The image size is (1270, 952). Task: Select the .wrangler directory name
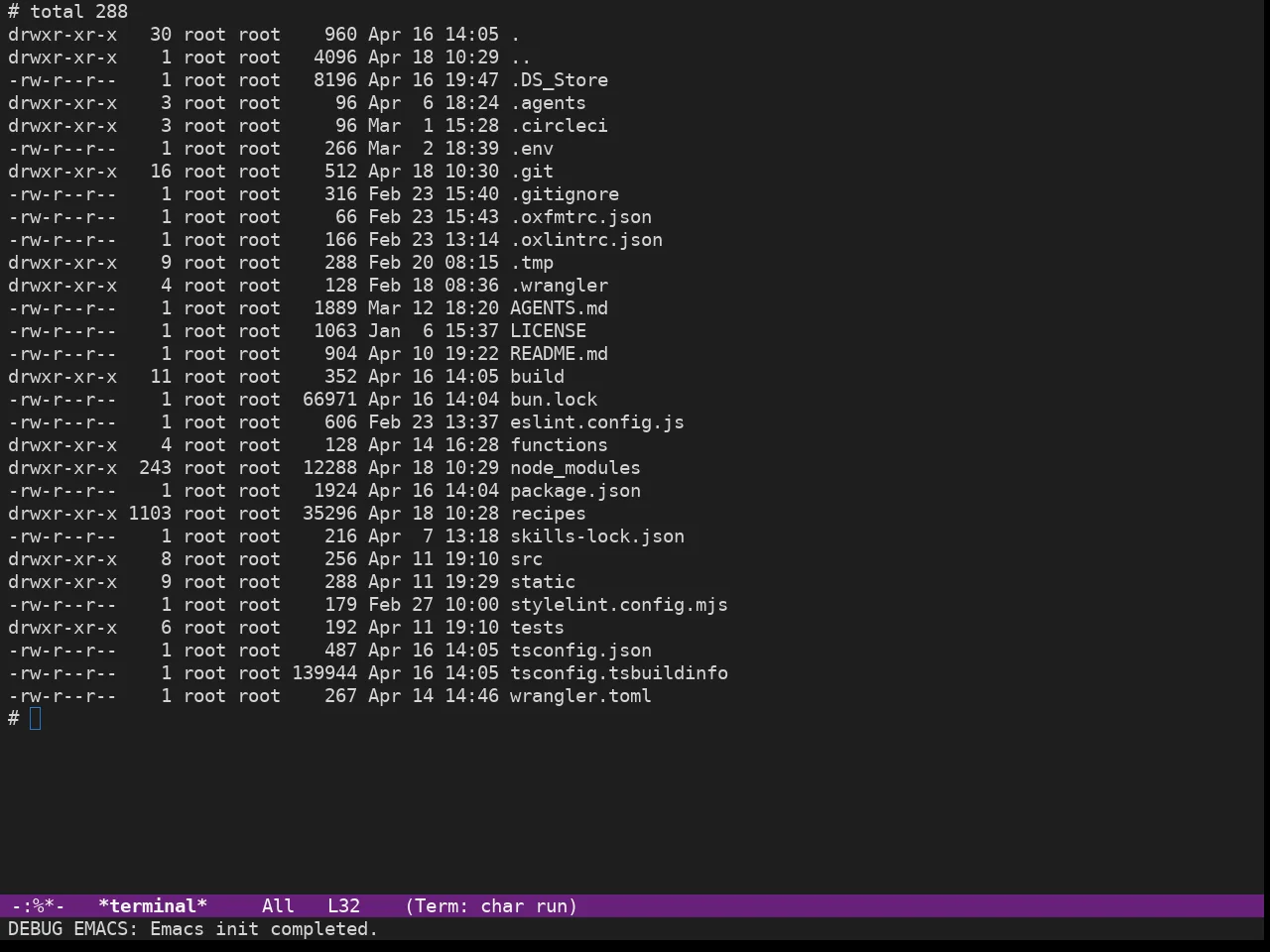pos(559,286)
